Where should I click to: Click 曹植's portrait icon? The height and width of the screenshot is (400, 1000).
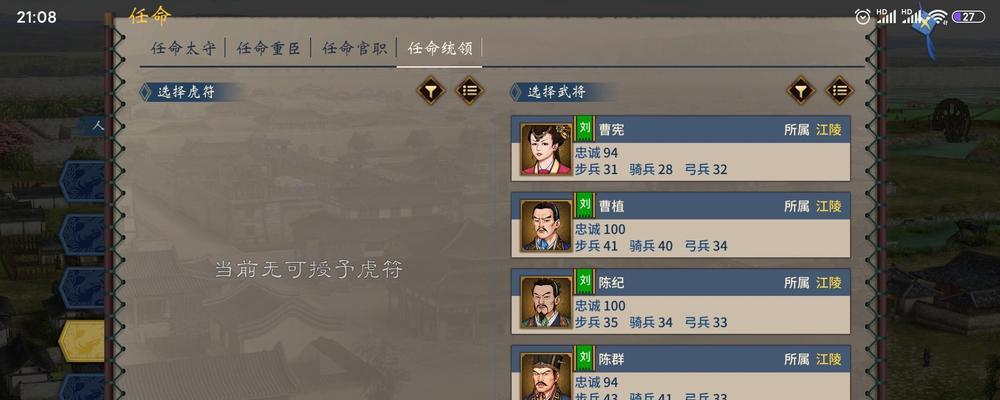[x=547, y=226]
